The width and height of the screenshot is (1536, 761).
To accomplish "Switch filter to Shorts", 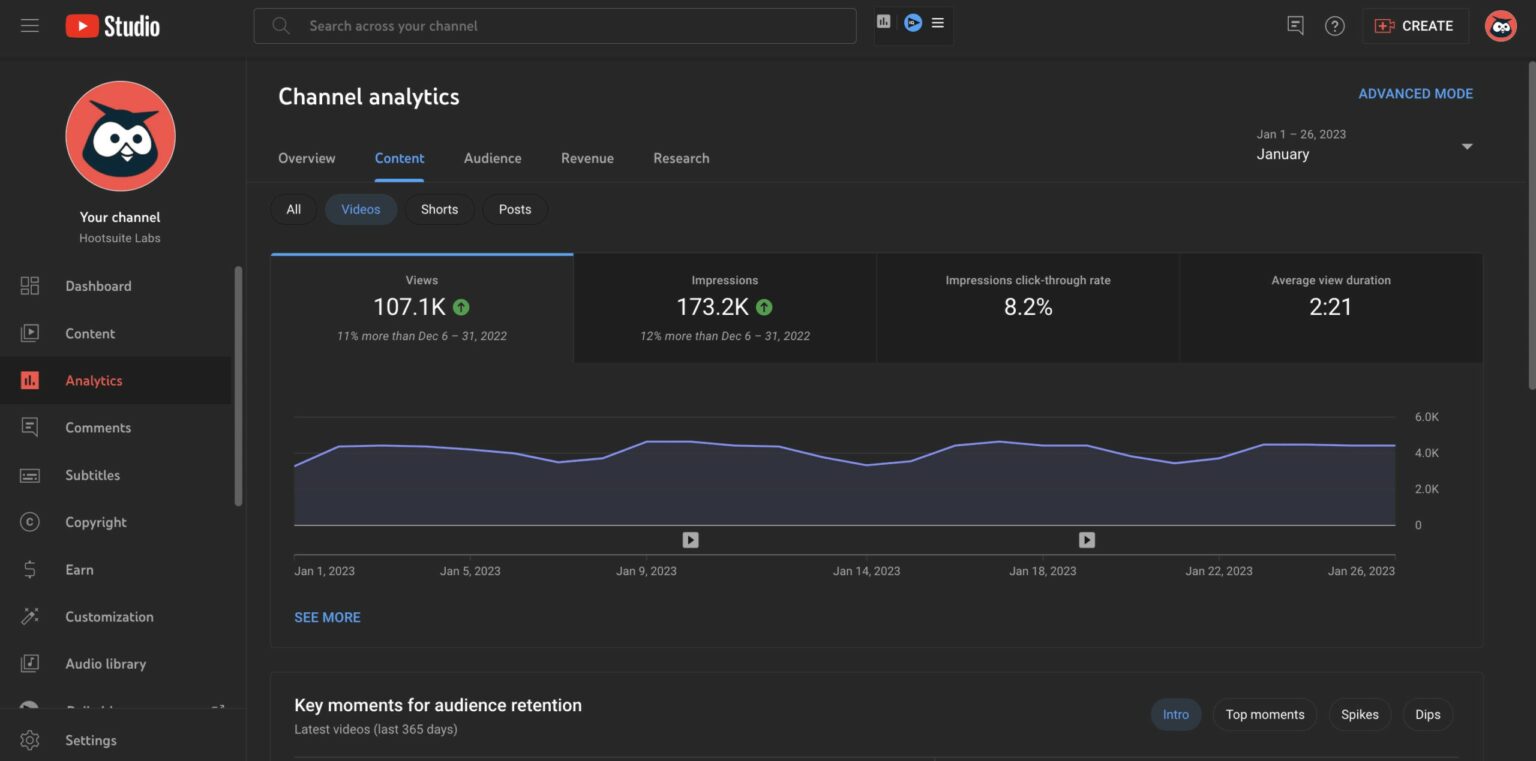I will pos(439,209).
